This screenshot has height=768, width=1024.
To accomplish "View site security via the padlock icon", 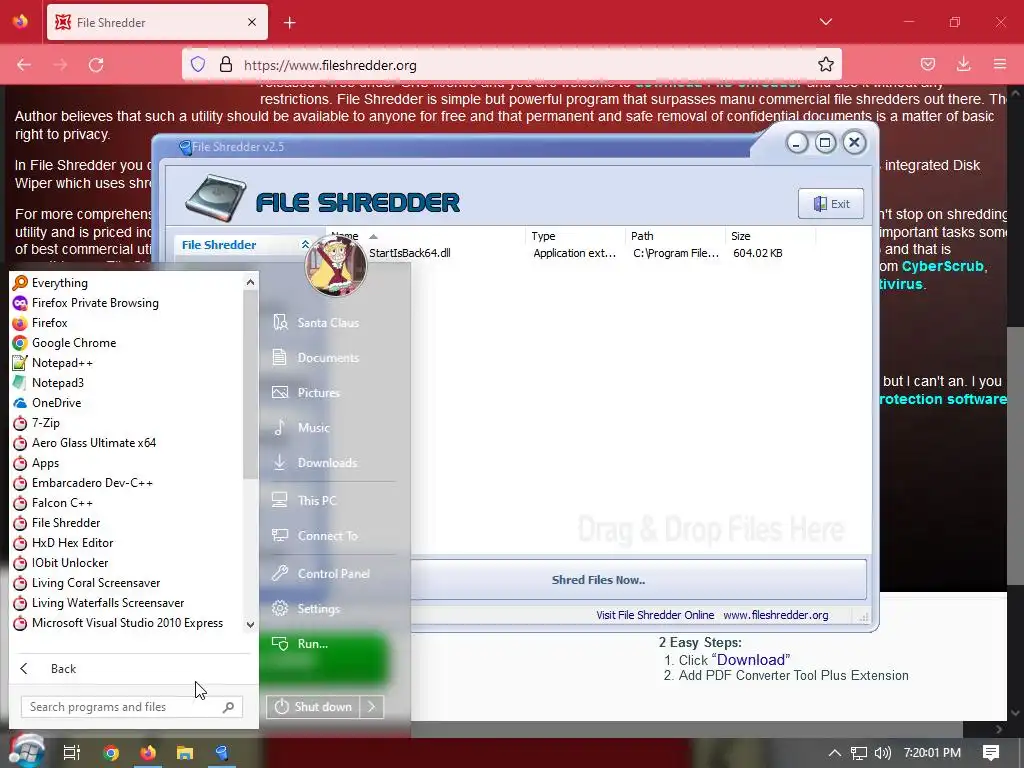I will 226,65.
